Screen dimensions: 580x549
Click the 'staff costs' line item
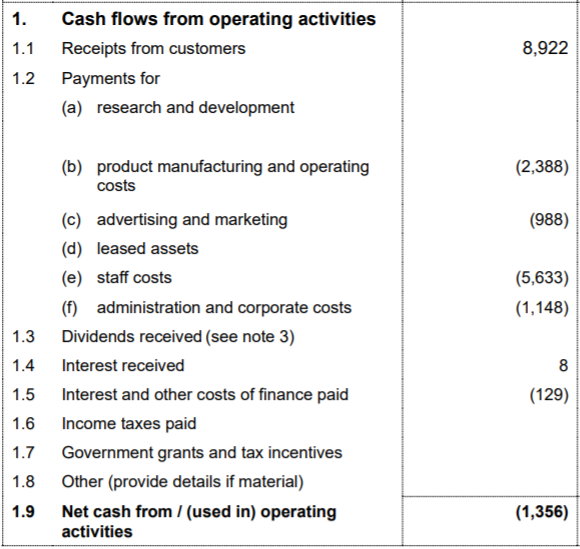point(134,278)
